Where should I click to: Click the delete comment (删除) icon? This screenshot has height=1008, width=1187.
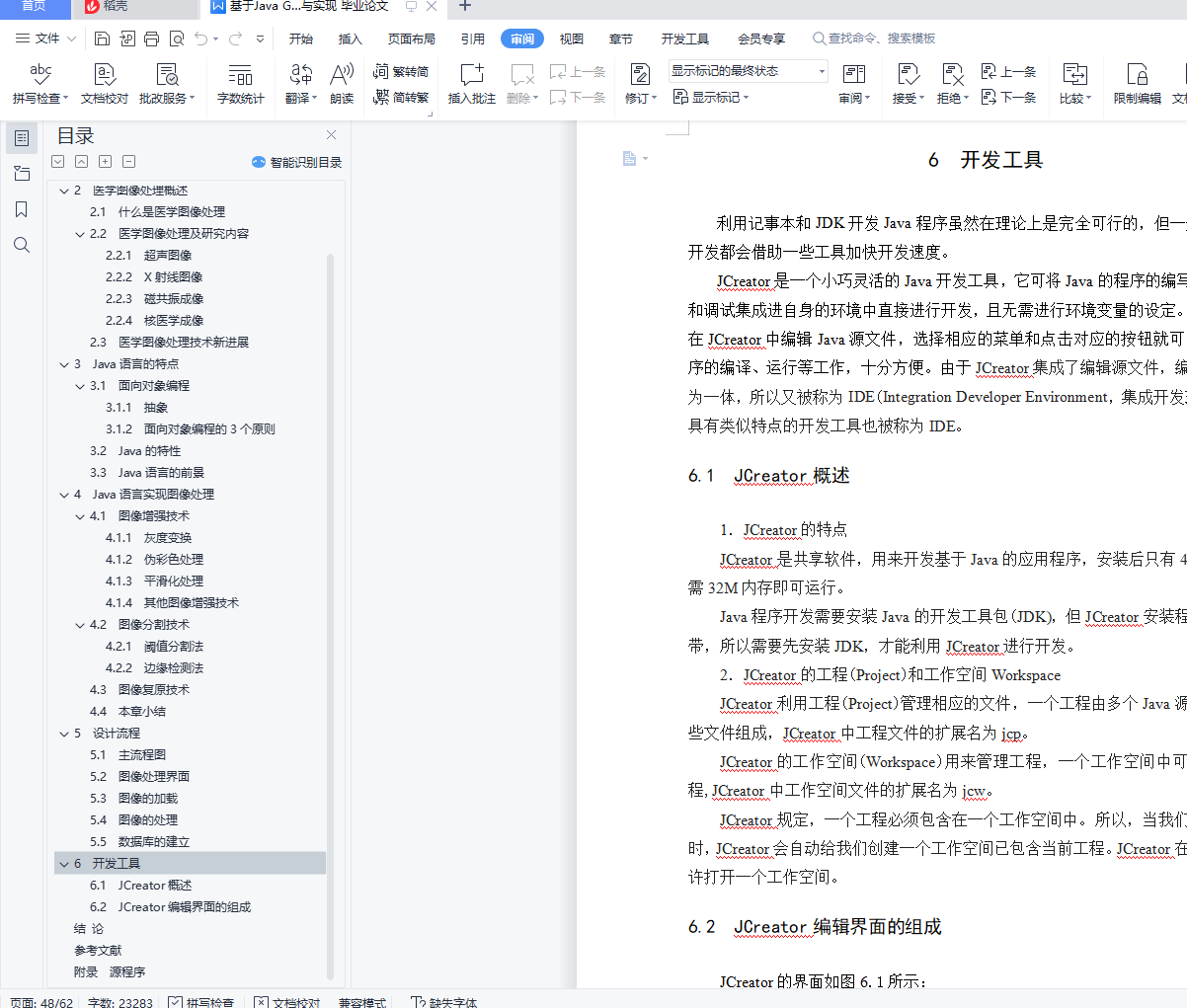pos(522,75)
